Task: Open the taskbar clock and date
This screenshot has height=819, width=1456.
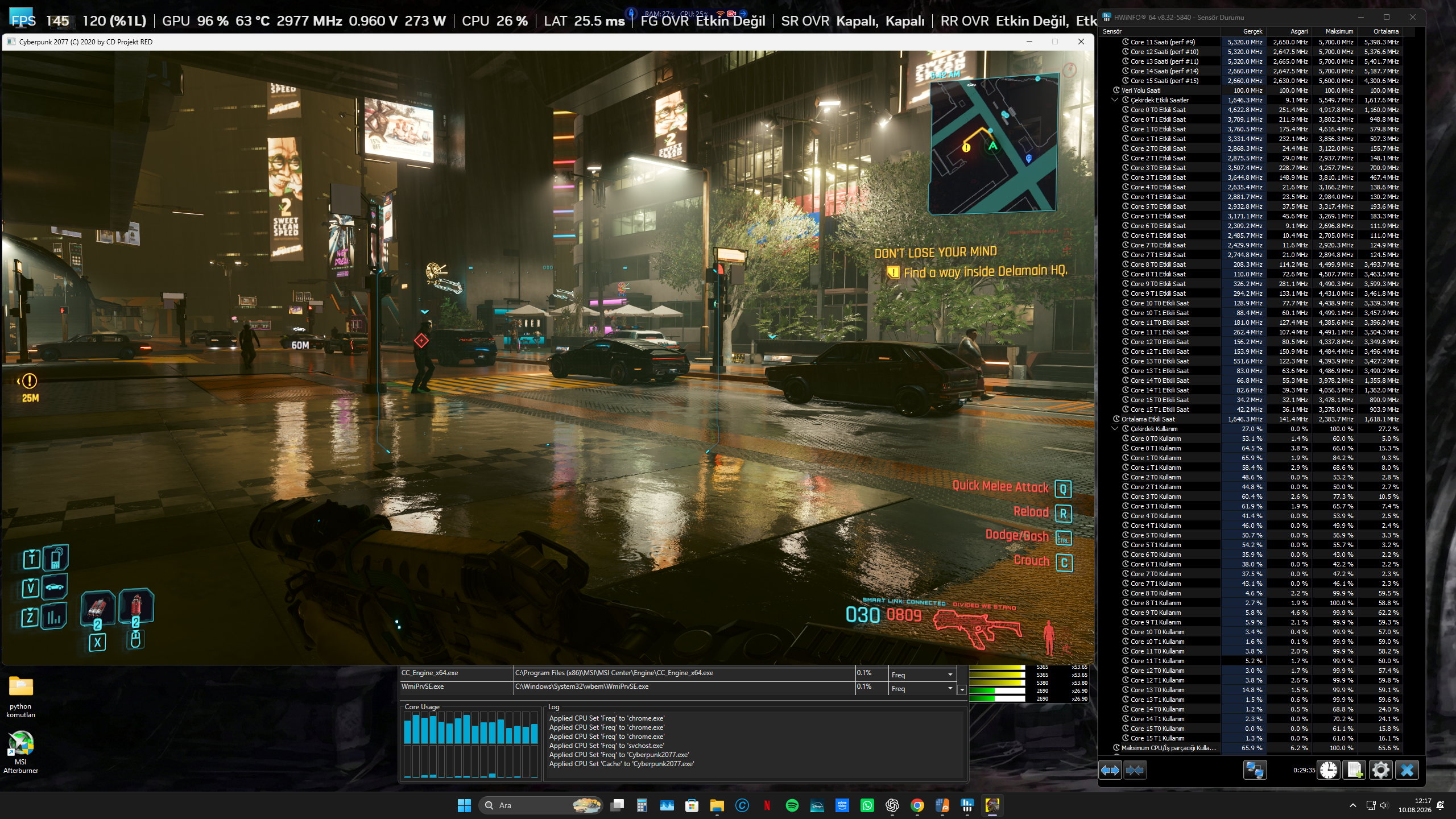Action: (1416, 805)
